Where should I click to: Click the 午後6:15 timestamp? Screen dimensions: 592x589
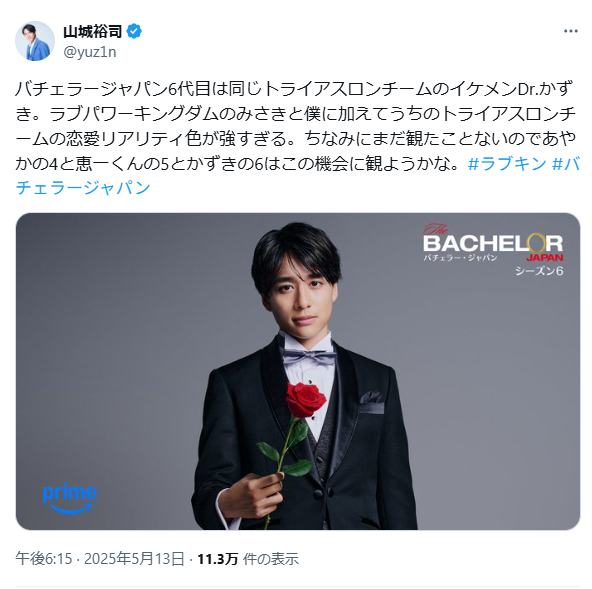tap(43, 558)
